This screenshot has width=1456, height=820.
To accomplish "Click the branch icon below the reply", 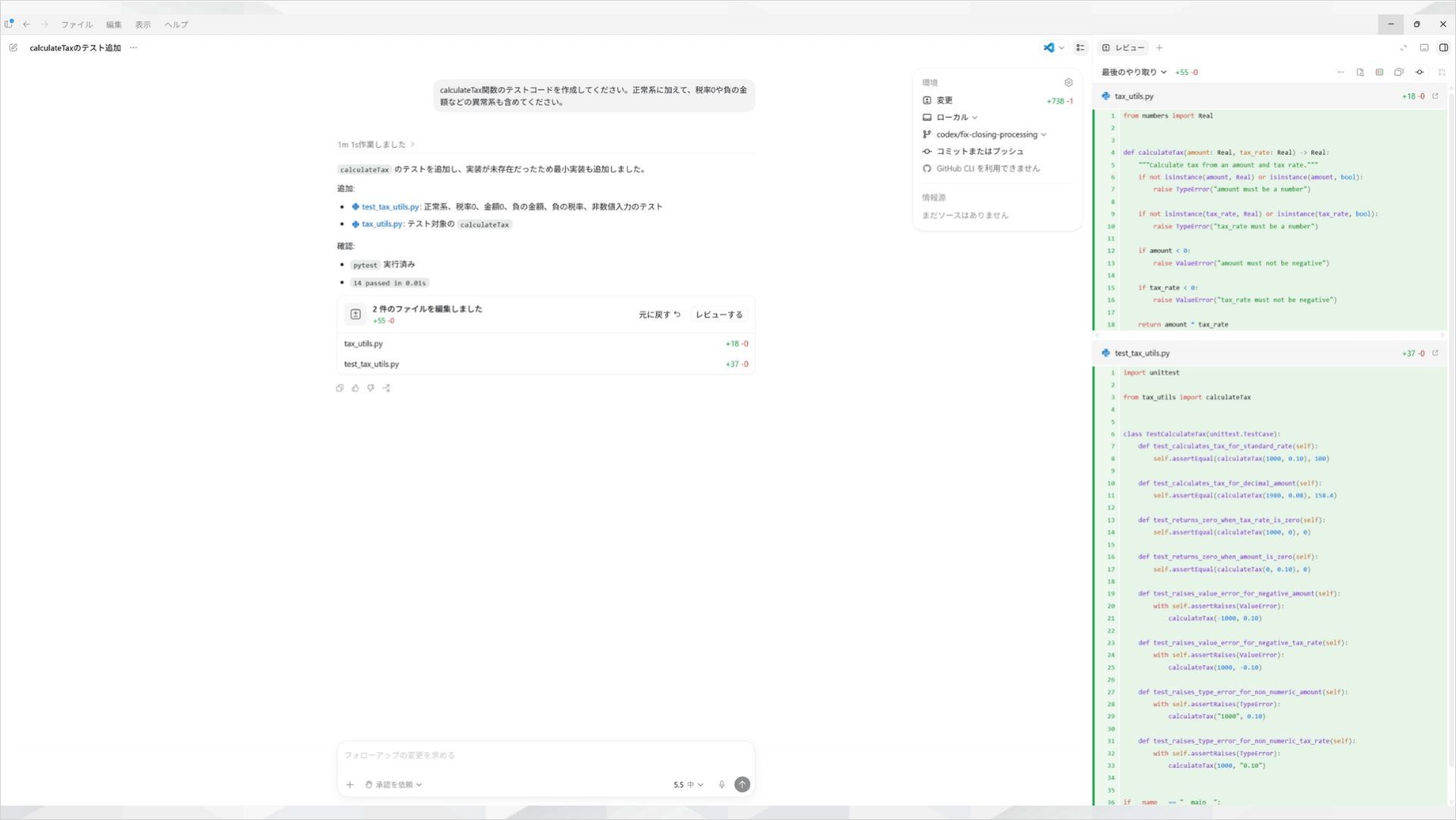I will (x=387, y=388).
